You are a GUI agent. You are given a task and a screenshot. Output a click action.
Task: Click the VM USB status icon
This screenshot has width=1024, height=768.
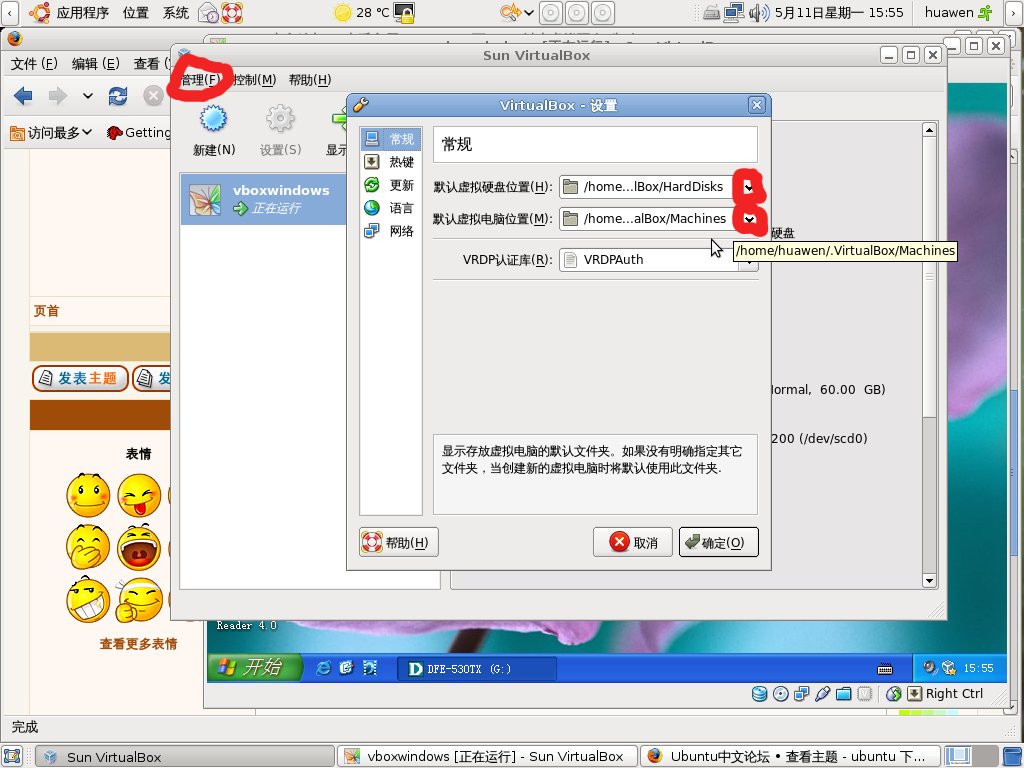(x=822, y=694)
